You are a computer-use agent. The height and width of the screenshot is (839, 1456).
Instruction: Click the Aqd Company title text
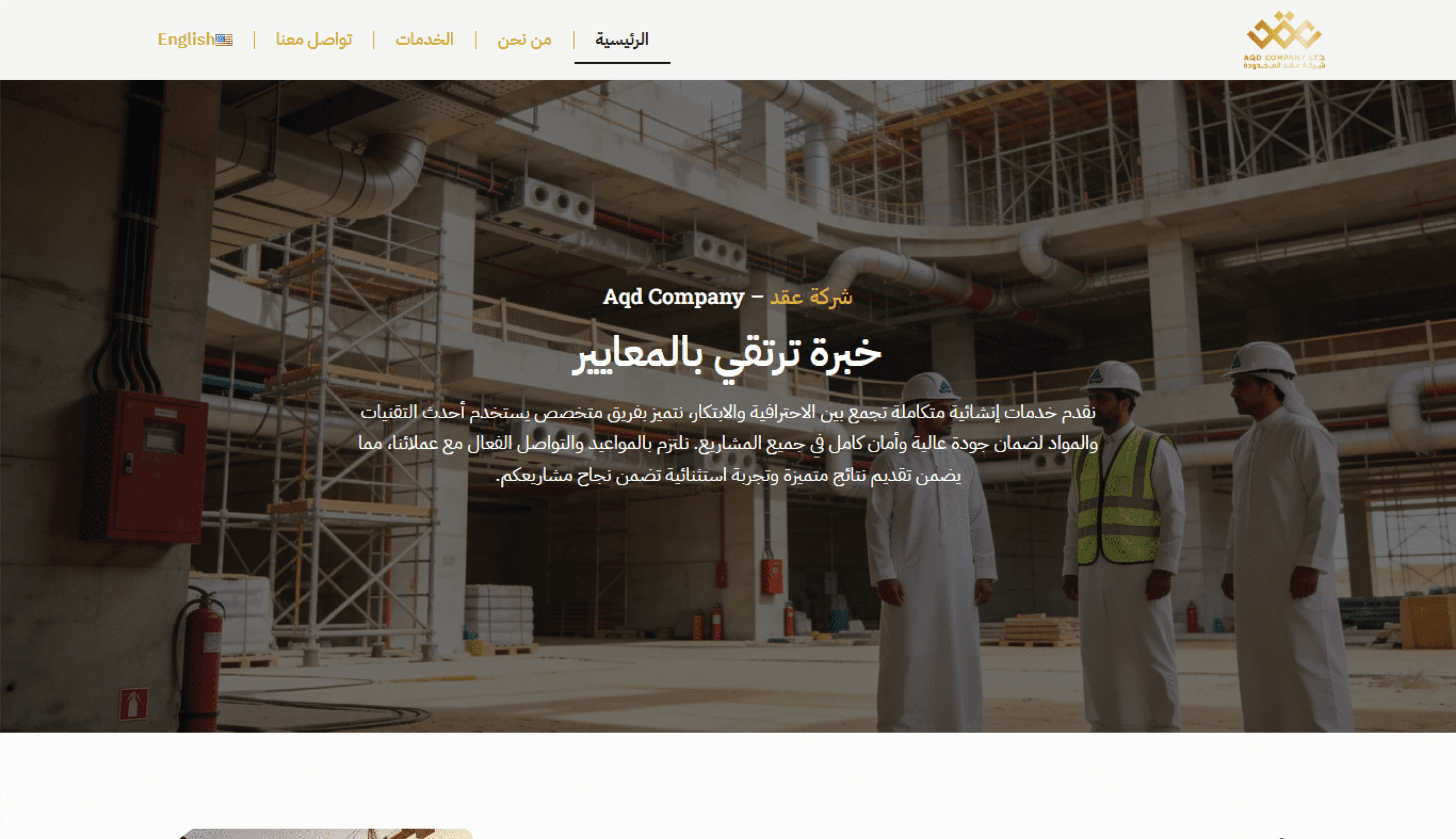coord(673,297)
